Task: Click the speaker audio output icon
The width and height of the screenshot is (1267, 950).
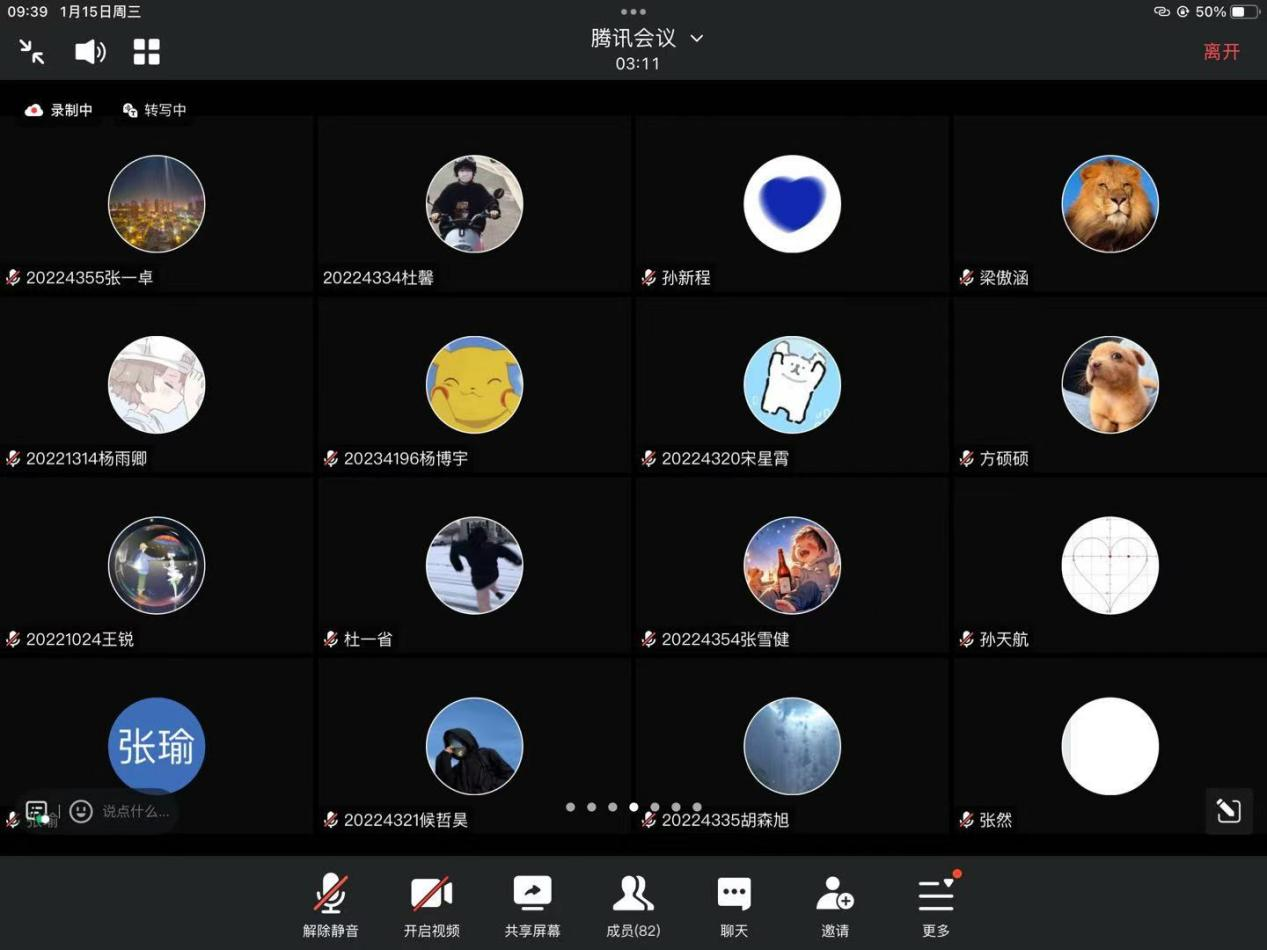Action: tap(90, 52)
